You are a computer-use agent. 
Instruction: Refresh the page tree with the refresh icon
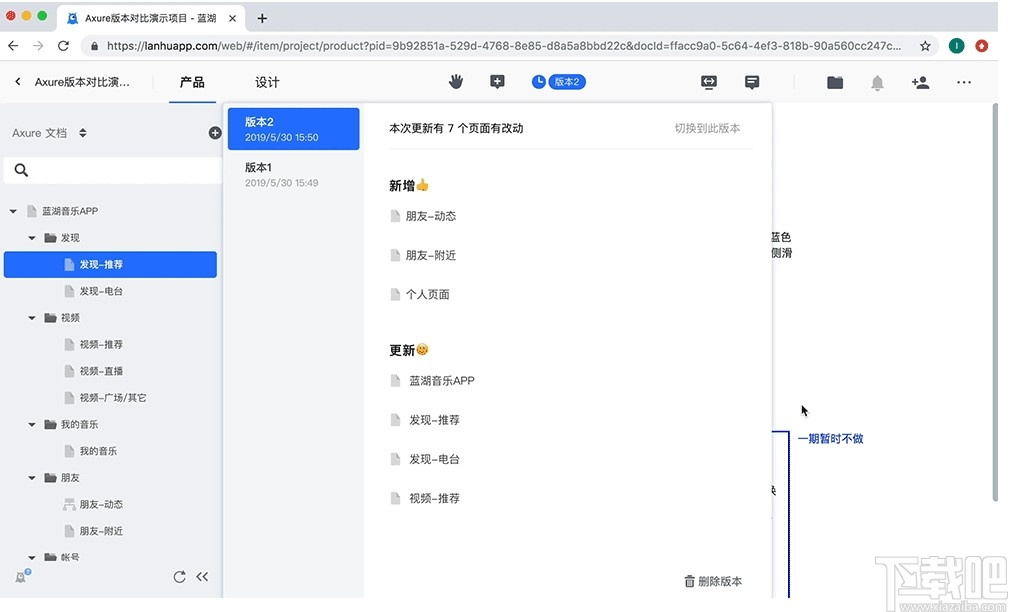pyautogui.click(x=180, y=576)
